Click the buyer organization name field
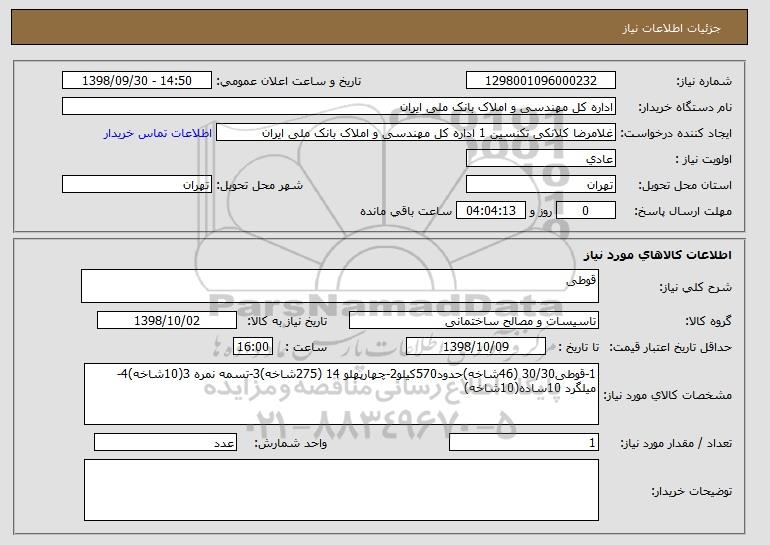The height and width of the screenshot is (545, 770). [339, 107]
